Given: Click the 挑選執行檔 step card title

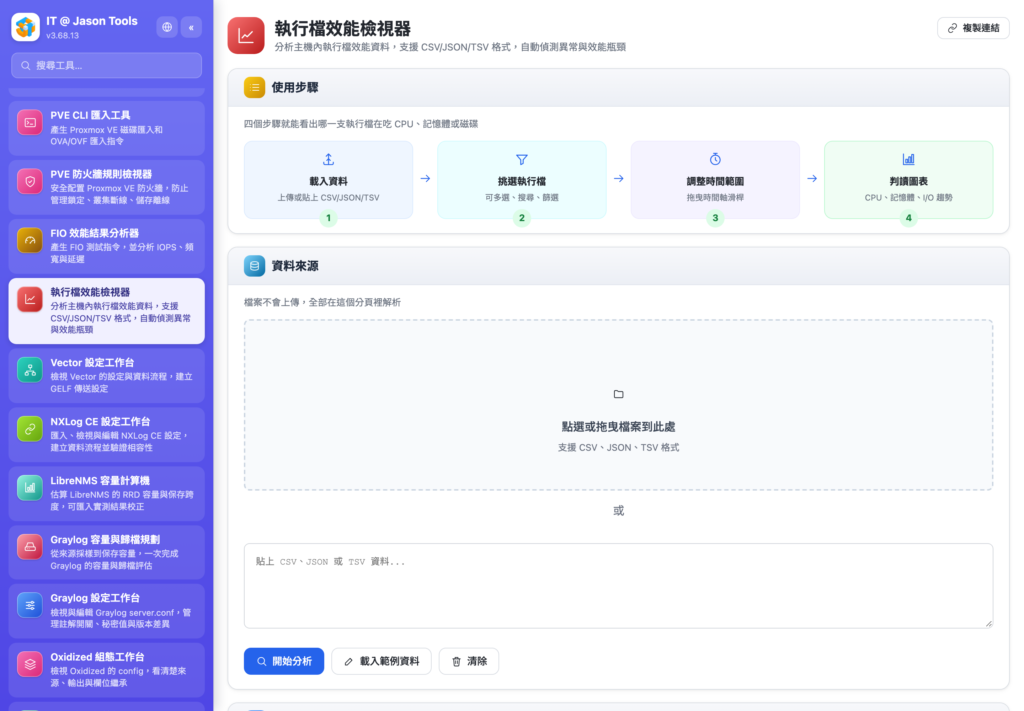Looking at the screenshot, I should (x=522, y=182).
